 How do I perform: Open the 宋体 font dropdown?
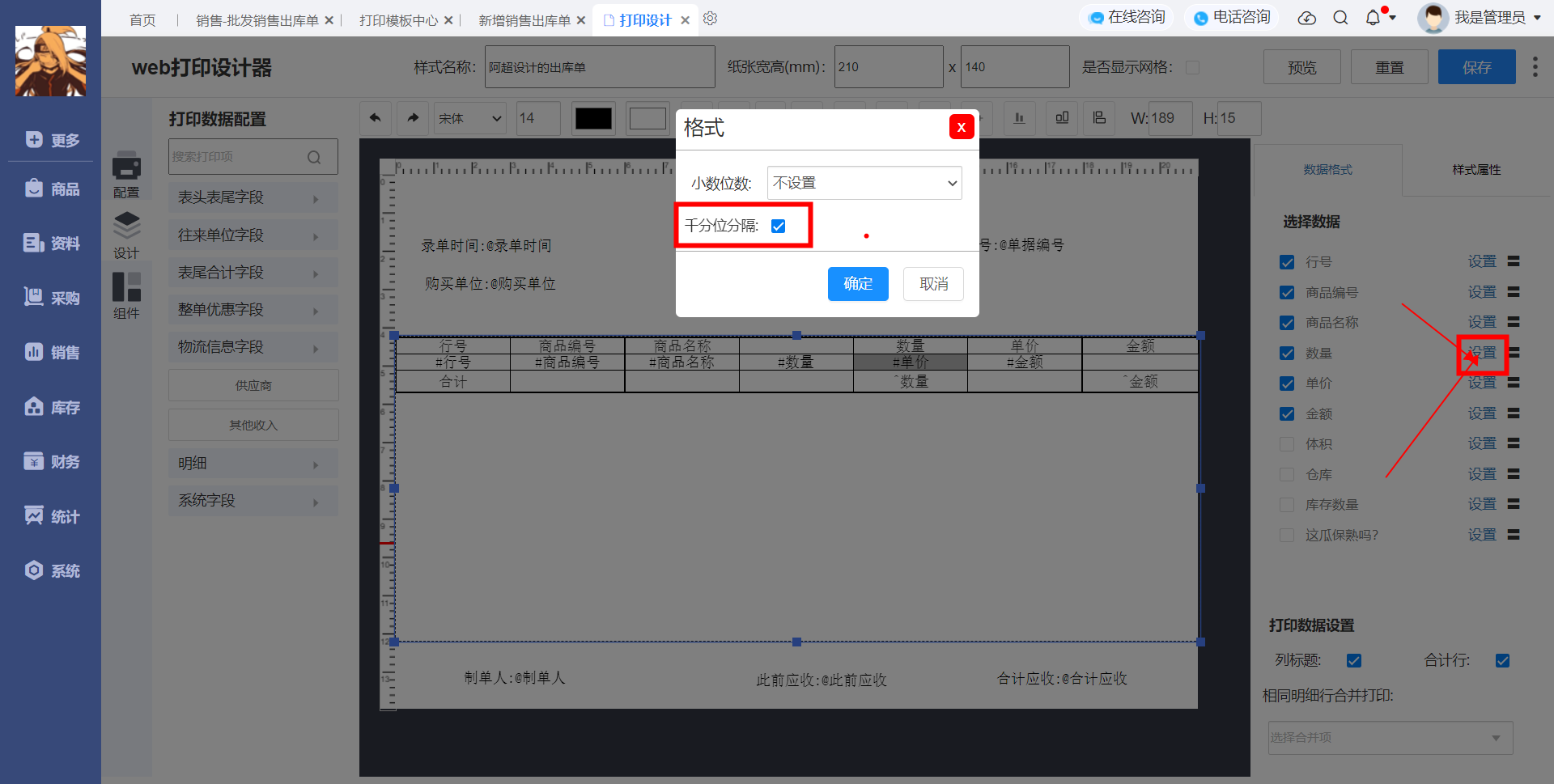click(x=470, y=118)
